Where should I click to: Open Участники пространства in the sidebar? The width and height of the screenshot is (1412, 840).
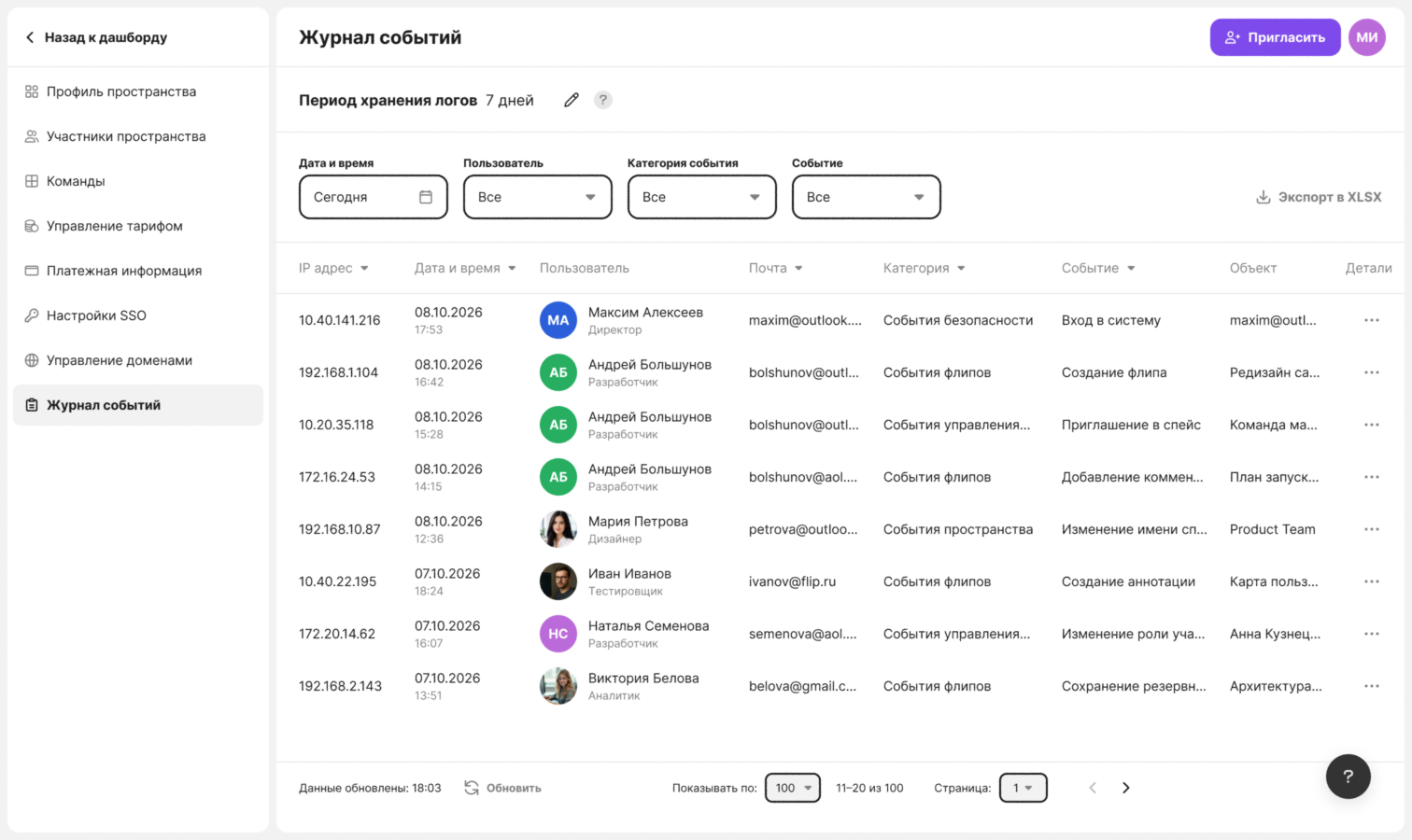coord(138,136)
